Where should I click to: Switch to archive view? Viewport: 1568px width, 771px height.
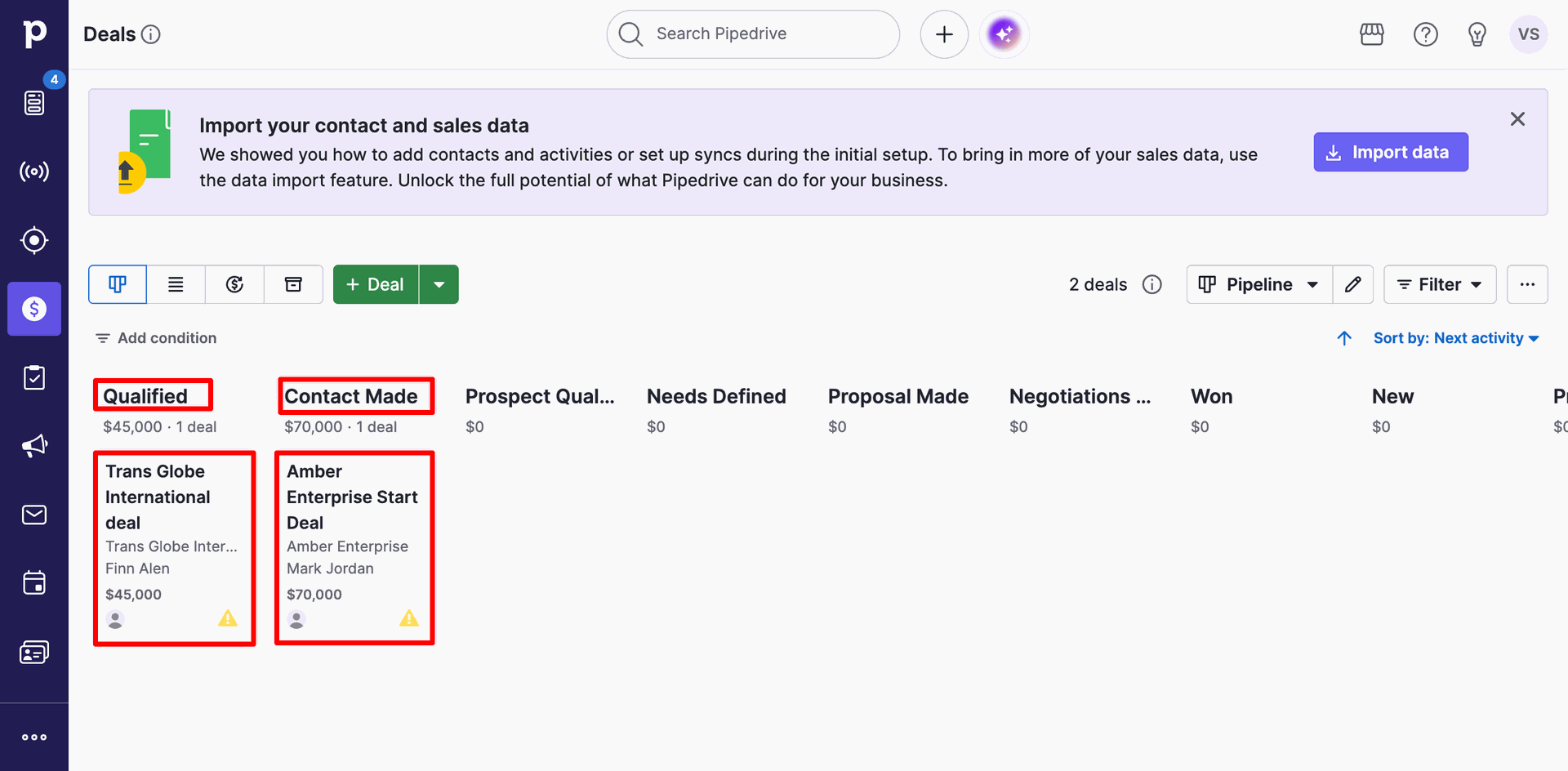[293, 284]
